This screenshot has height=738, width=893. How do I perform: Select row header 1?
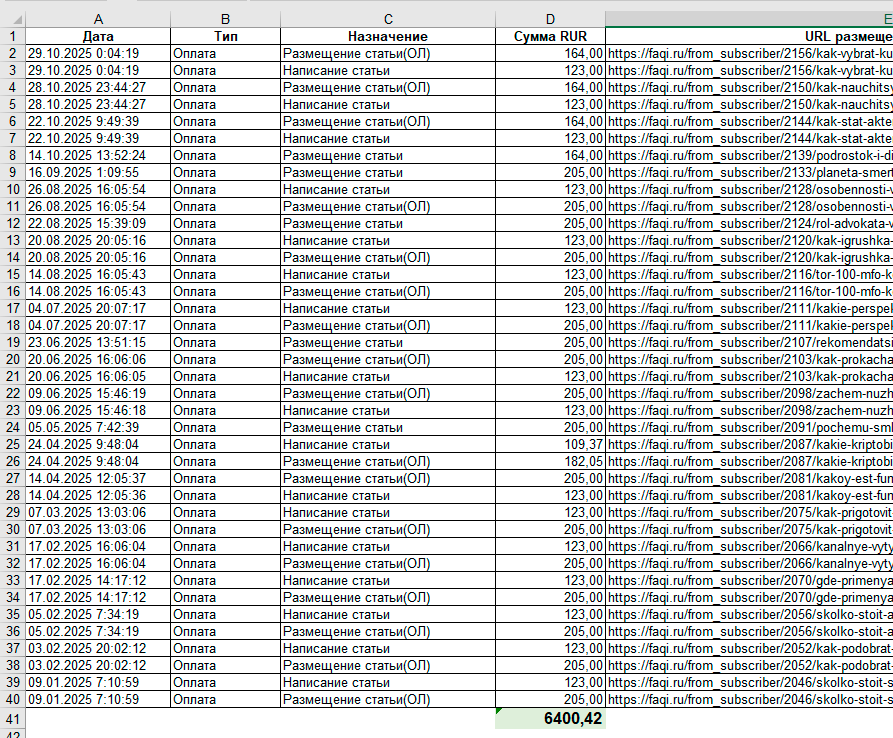tap(13, 36)
